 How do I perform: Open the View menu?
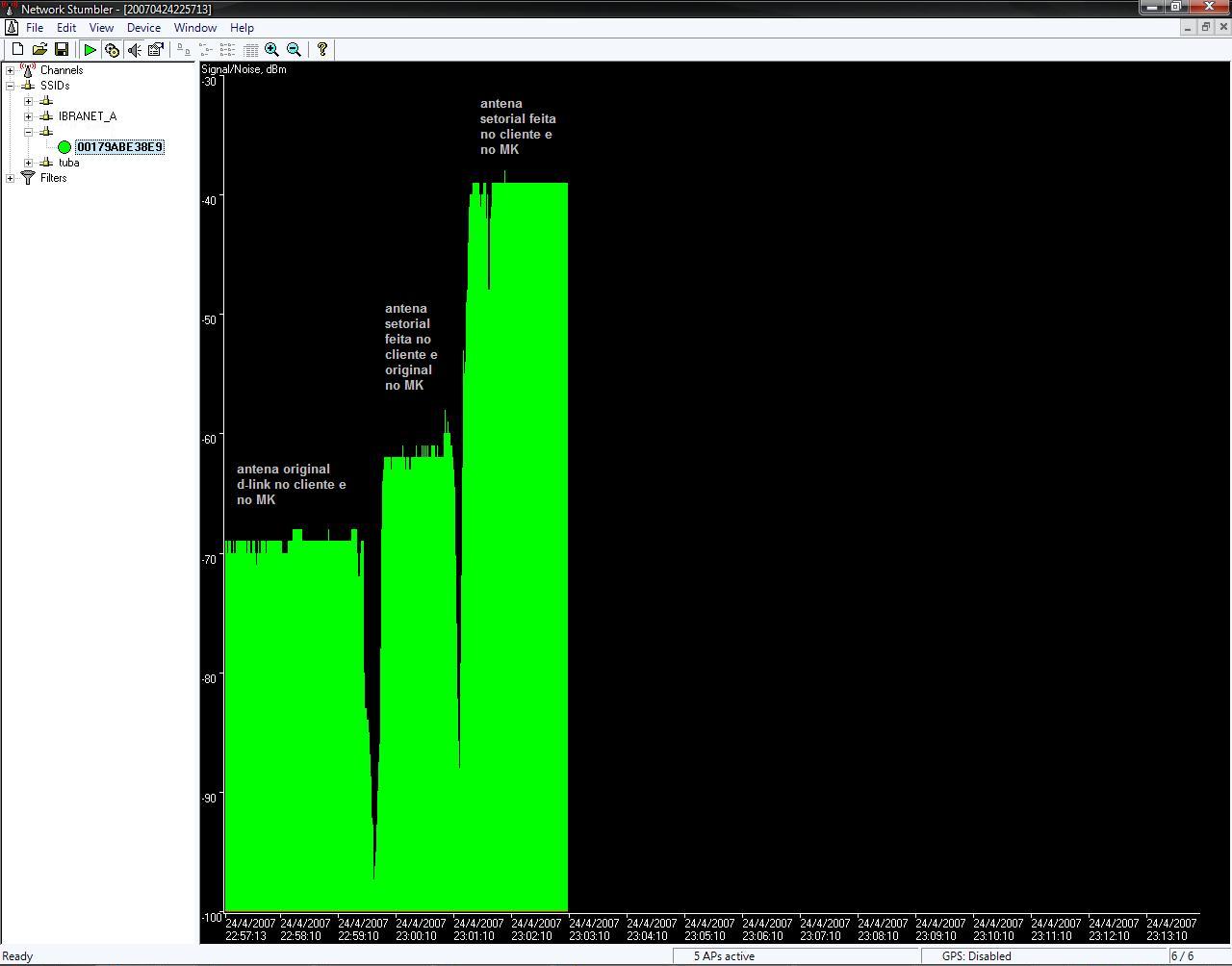coord(101,27)
